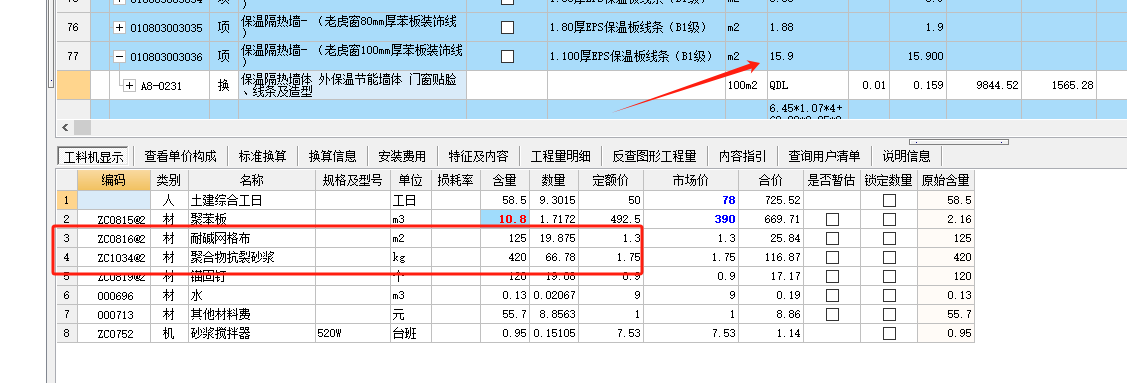This screenshot has height=383, width=1127.
Task: Collapse item 010803003036 in row 77
Action: tap(120, 56)
